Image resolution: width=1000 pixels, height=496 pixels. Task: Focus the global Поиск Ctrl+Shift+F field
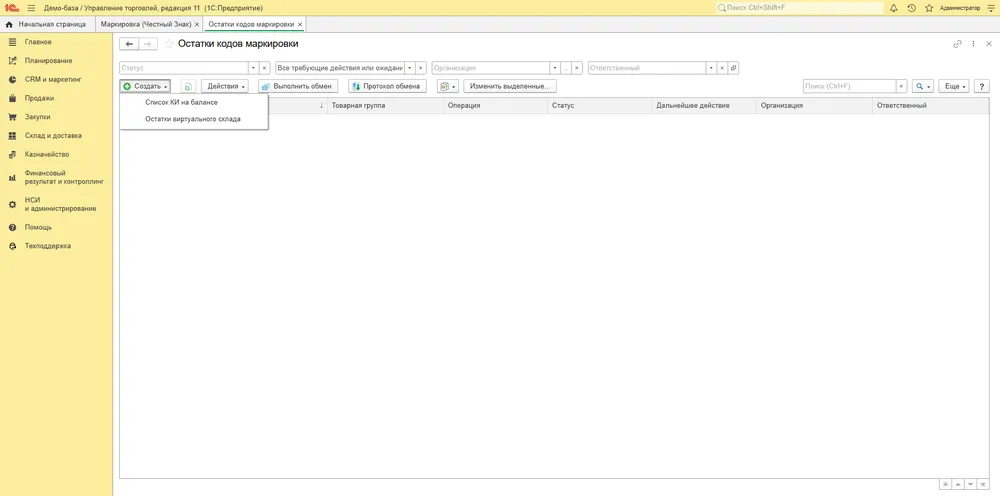[x=800, y=8]
